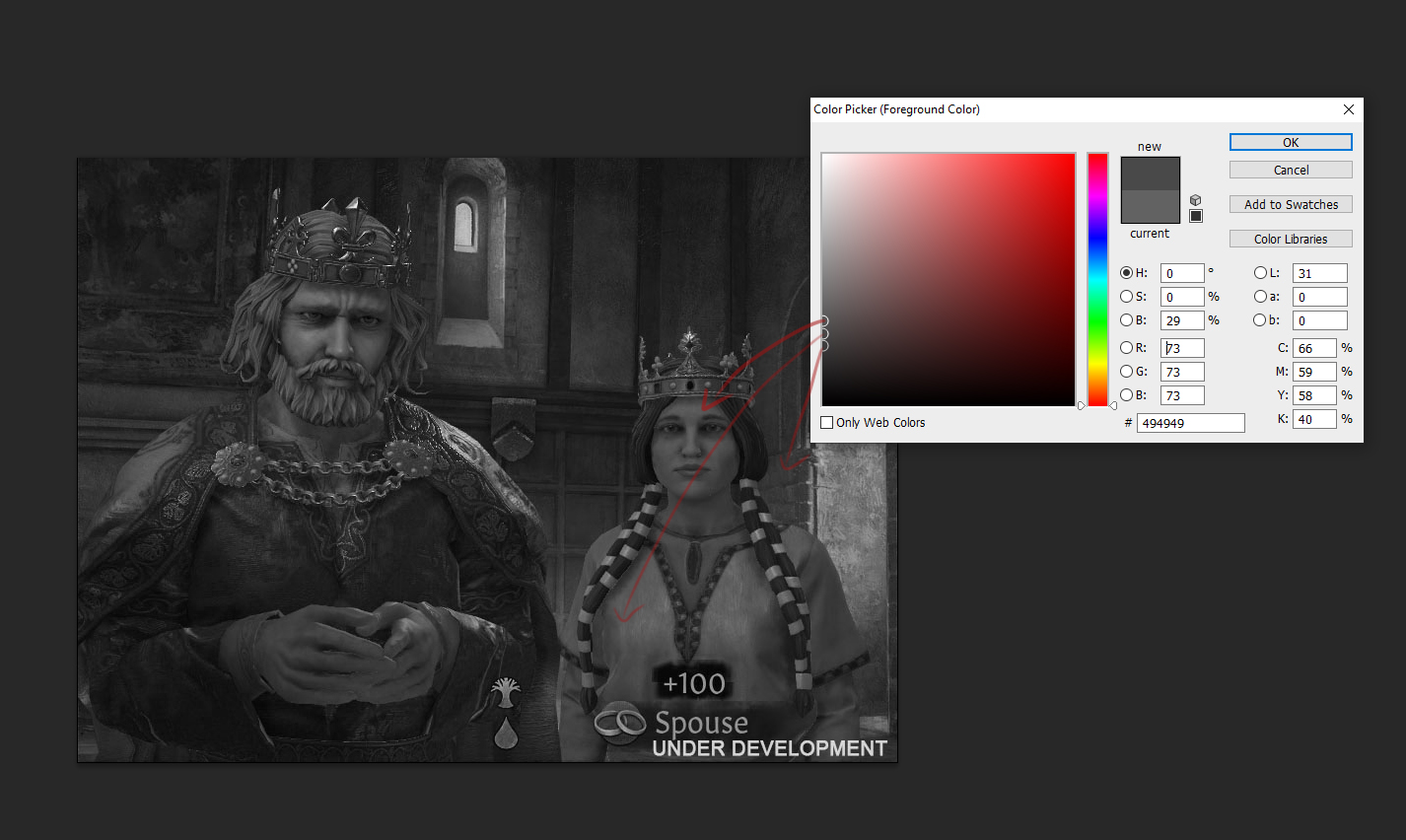This screenshot has width=1406, height=840.
Task: Click the new color swatch
Action: pos(1151,174)
